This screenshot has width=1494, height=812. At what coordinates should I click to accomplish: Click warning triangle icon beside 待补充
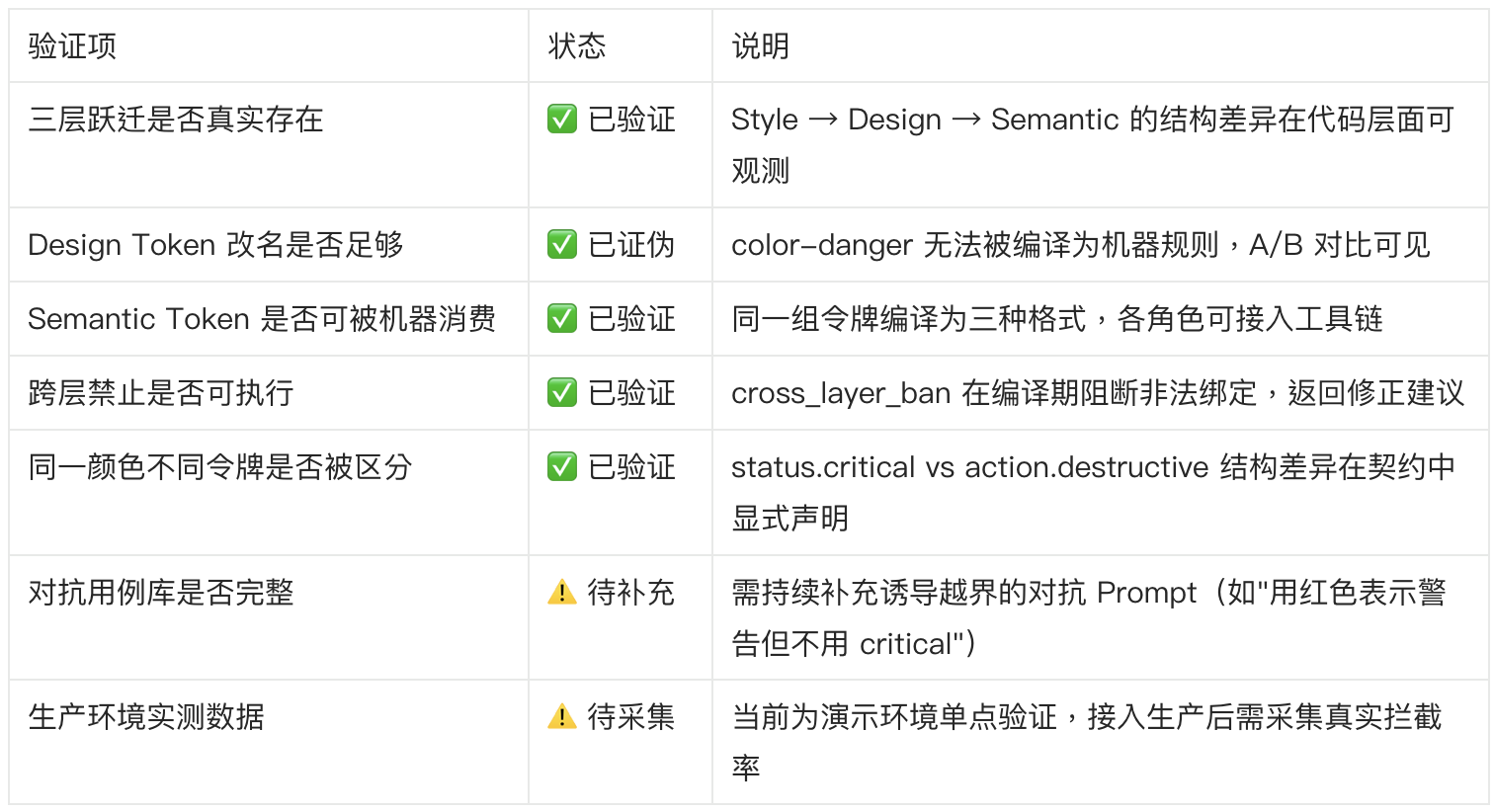(562, 592)
